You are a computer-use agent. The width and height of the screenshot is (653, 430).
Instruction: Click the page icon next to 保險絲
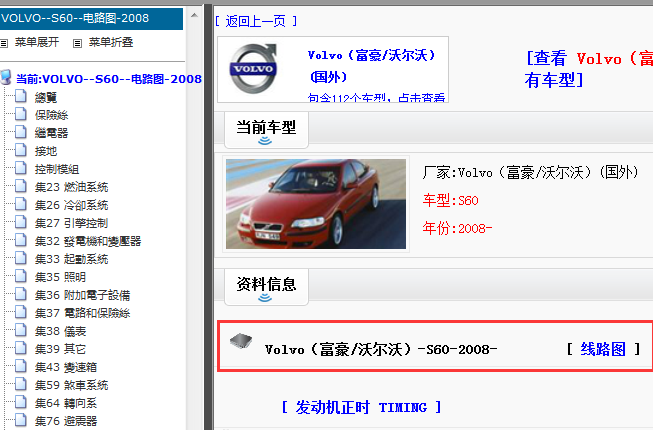pyautogui.click(x=21, y=114)
